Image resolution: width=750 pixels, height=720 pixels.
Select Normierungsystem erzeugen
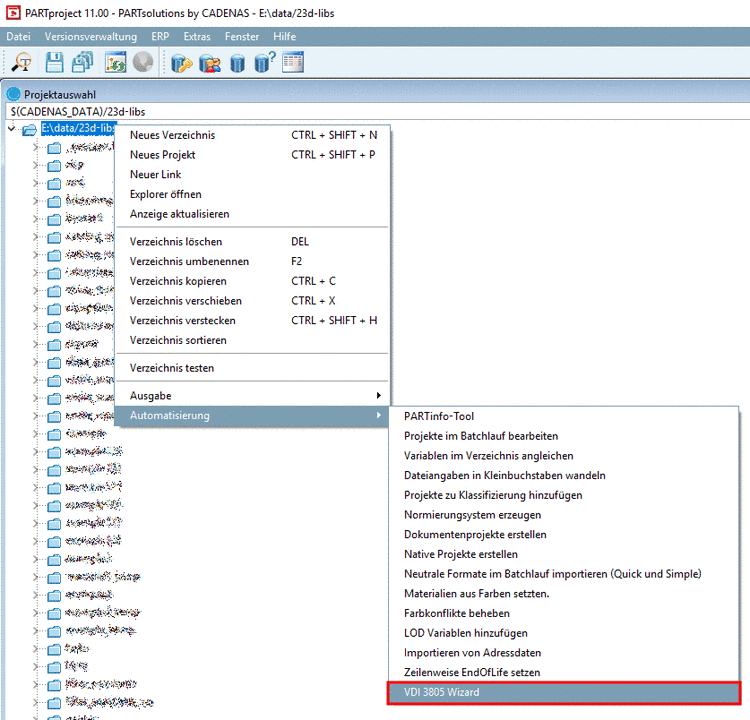point(564,514)
